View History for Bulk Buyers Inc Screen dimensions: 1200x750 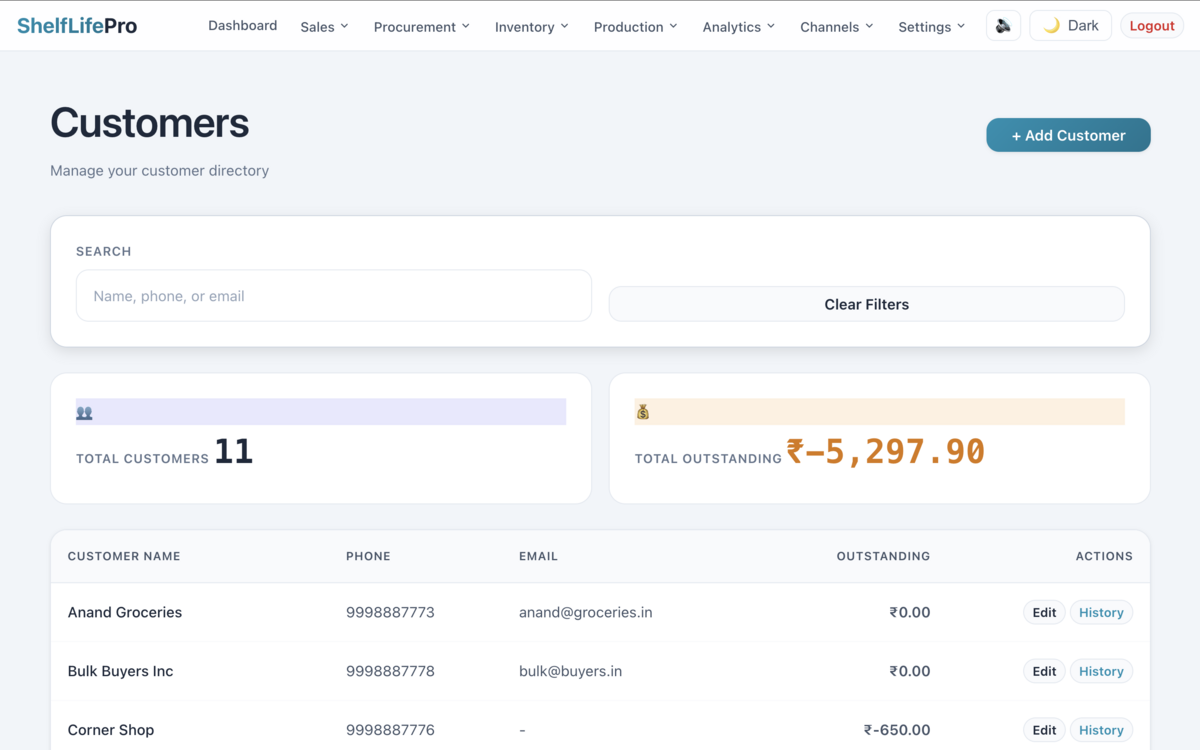pyautogui.click(x=1101, y=672)
